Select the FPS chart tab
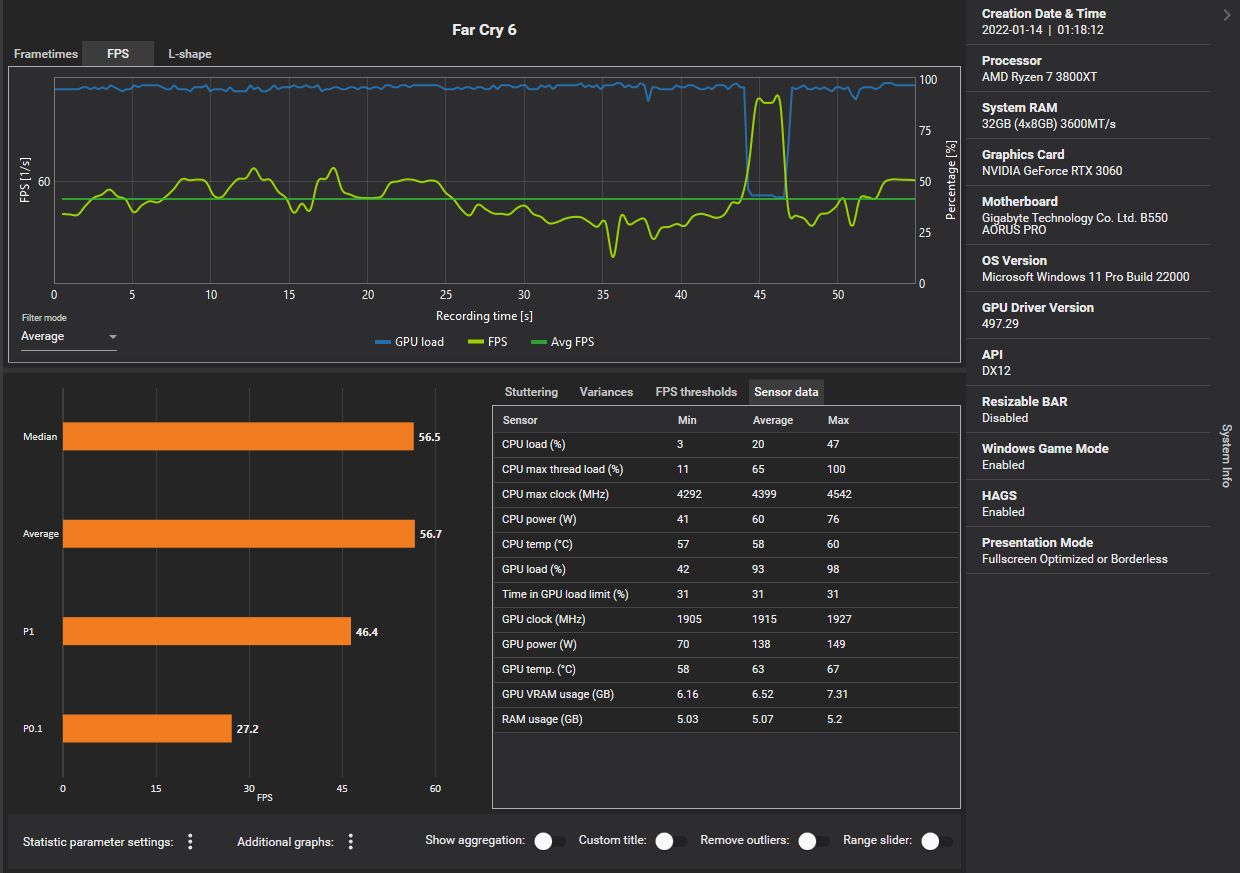The height and width of the screenshot is (873, 1240). (x=118, y=54)
